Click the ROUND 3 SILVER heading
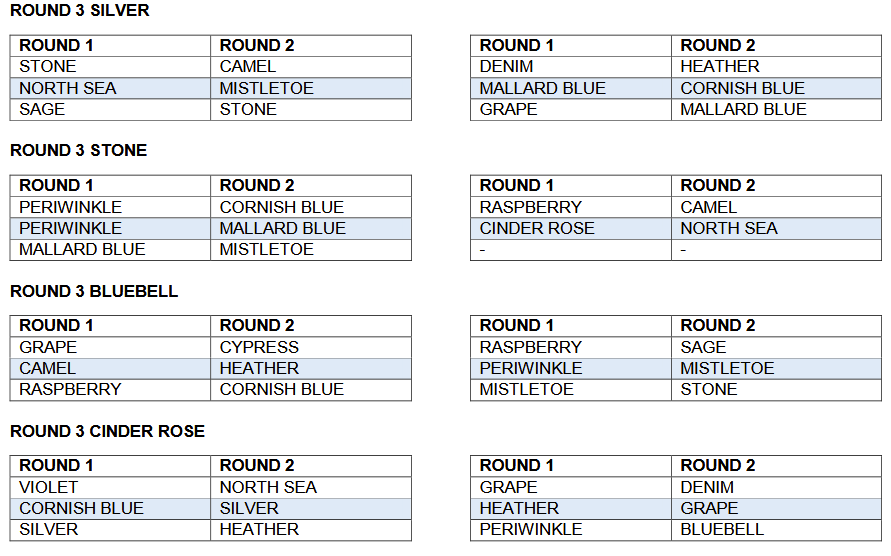This screenshot has height=556, width=891. click(x=79, y=11)
